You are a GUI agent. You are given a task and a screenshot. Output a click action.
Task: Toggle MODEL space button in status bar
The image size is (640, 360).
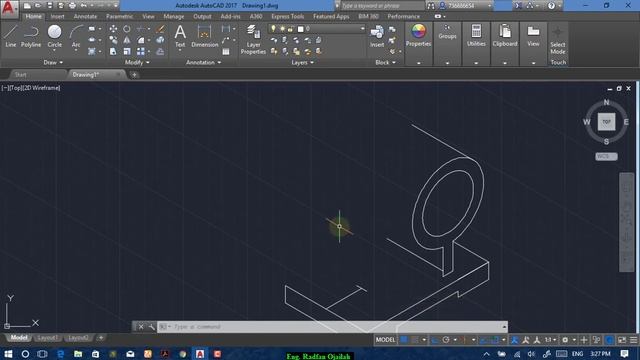(x=385, y=340)
